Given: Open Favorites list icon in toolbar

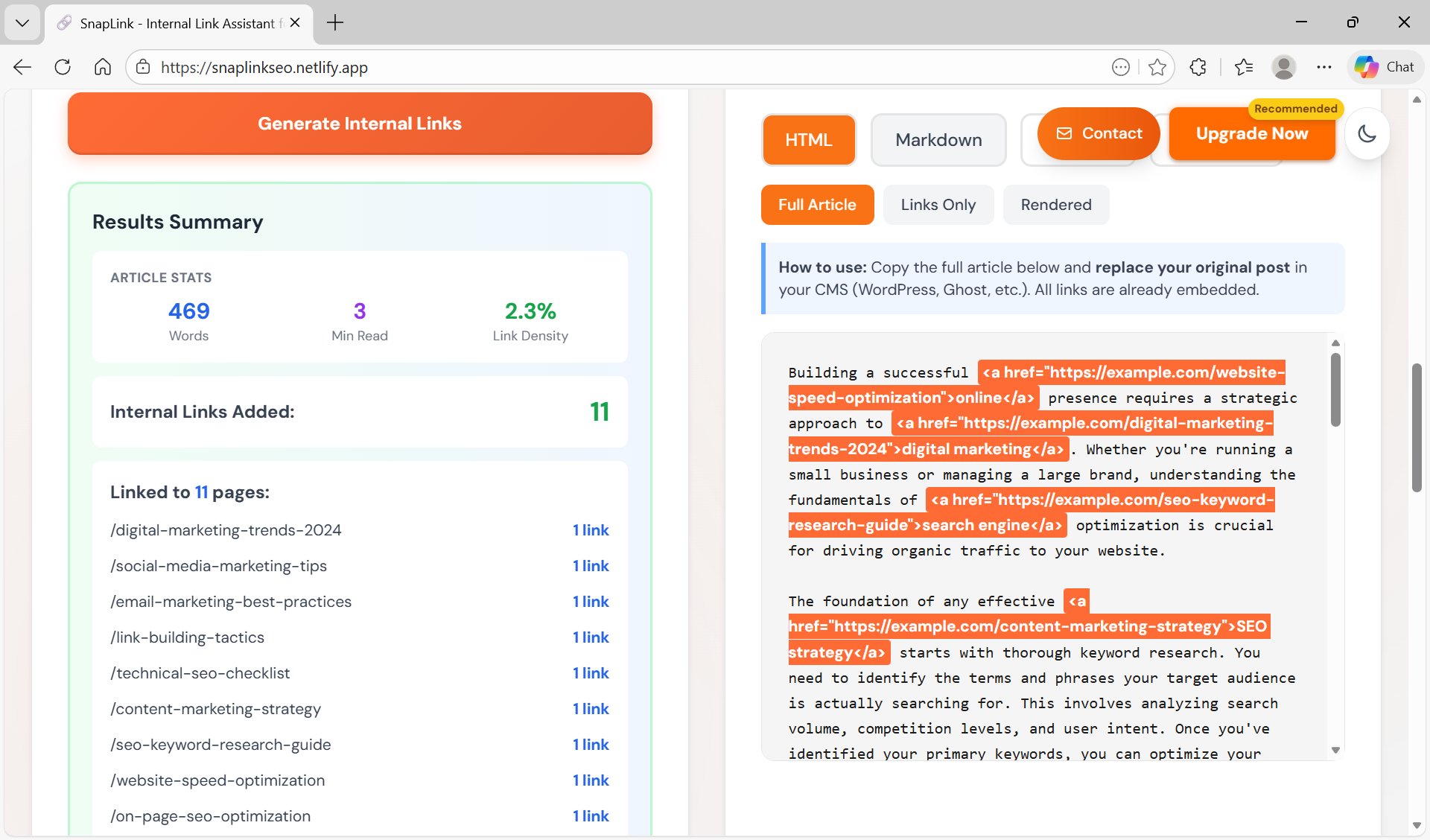Looking at the screenshot, I should click(1243, 67).
